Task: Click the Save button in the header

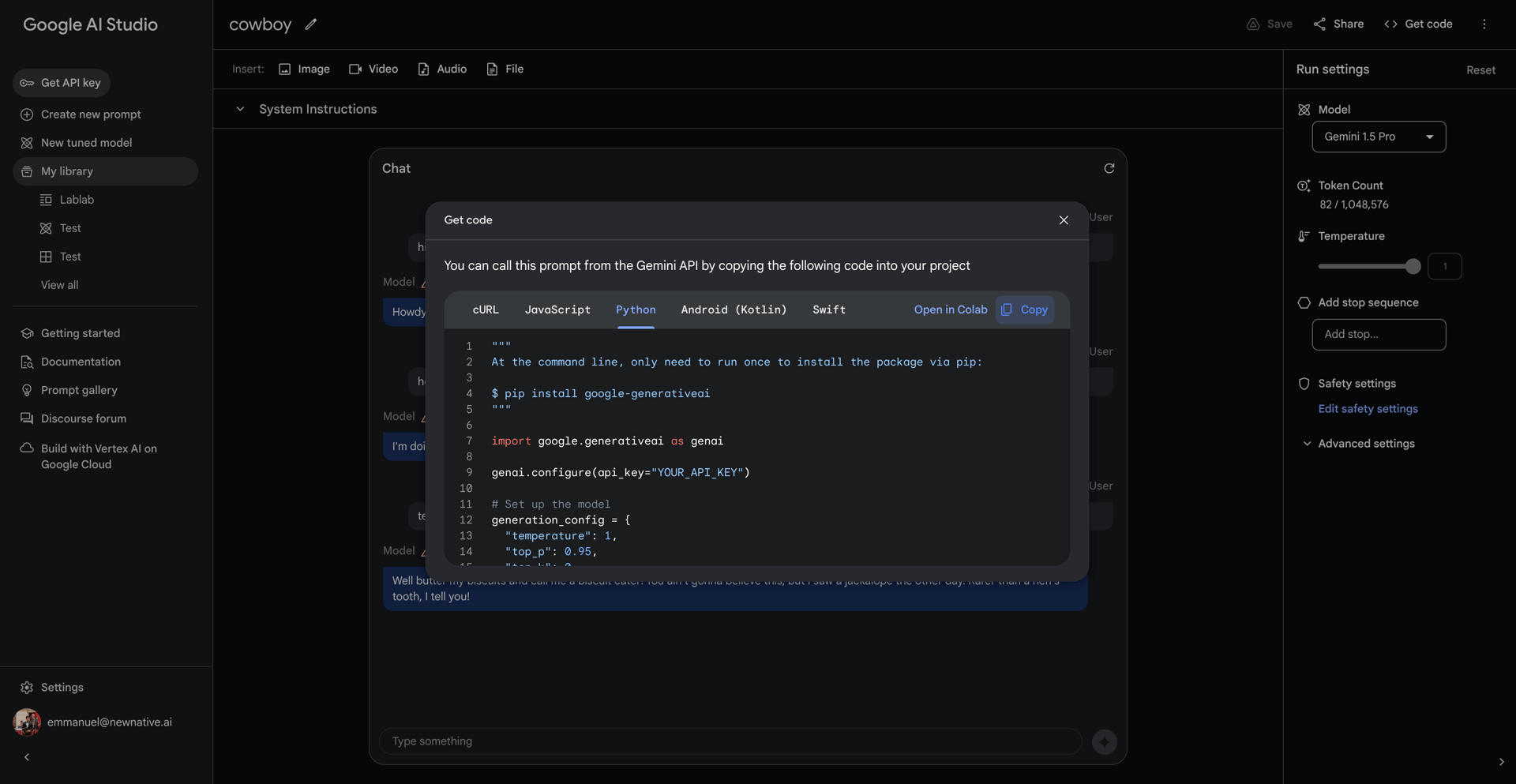Action: tap(1270, 24)
